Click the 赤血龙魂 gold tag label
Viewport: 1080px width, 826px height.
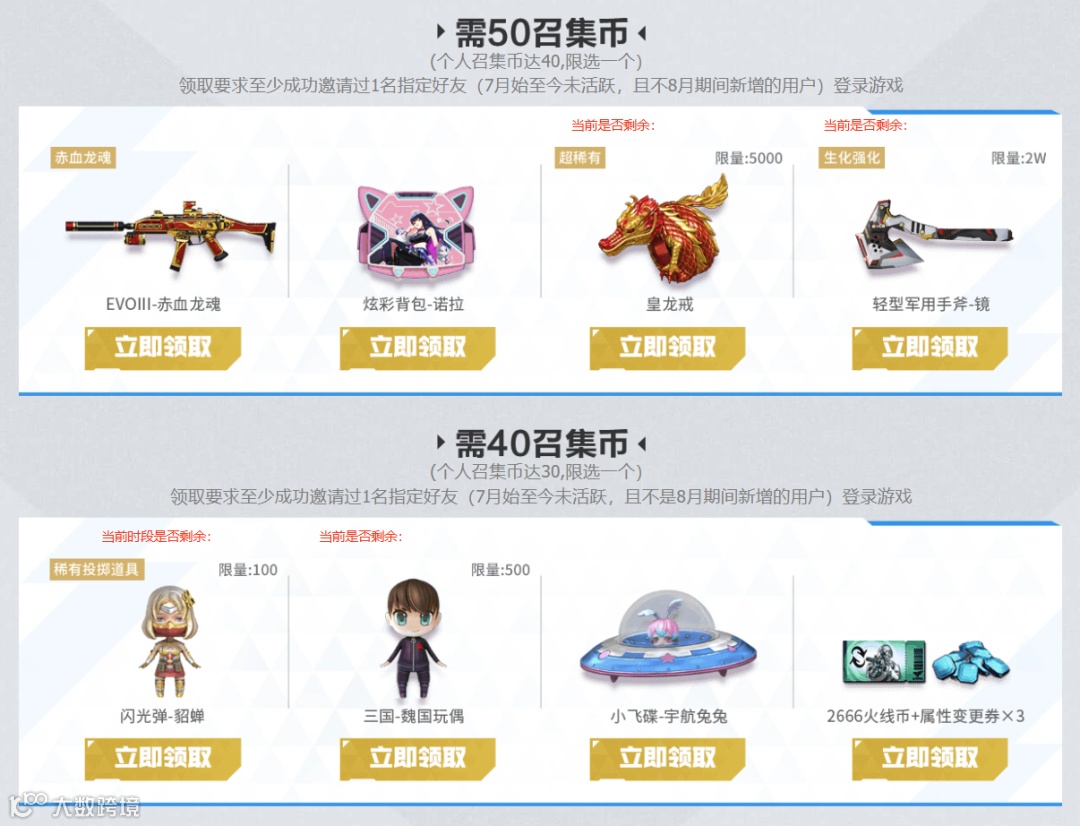coord(83,158)
